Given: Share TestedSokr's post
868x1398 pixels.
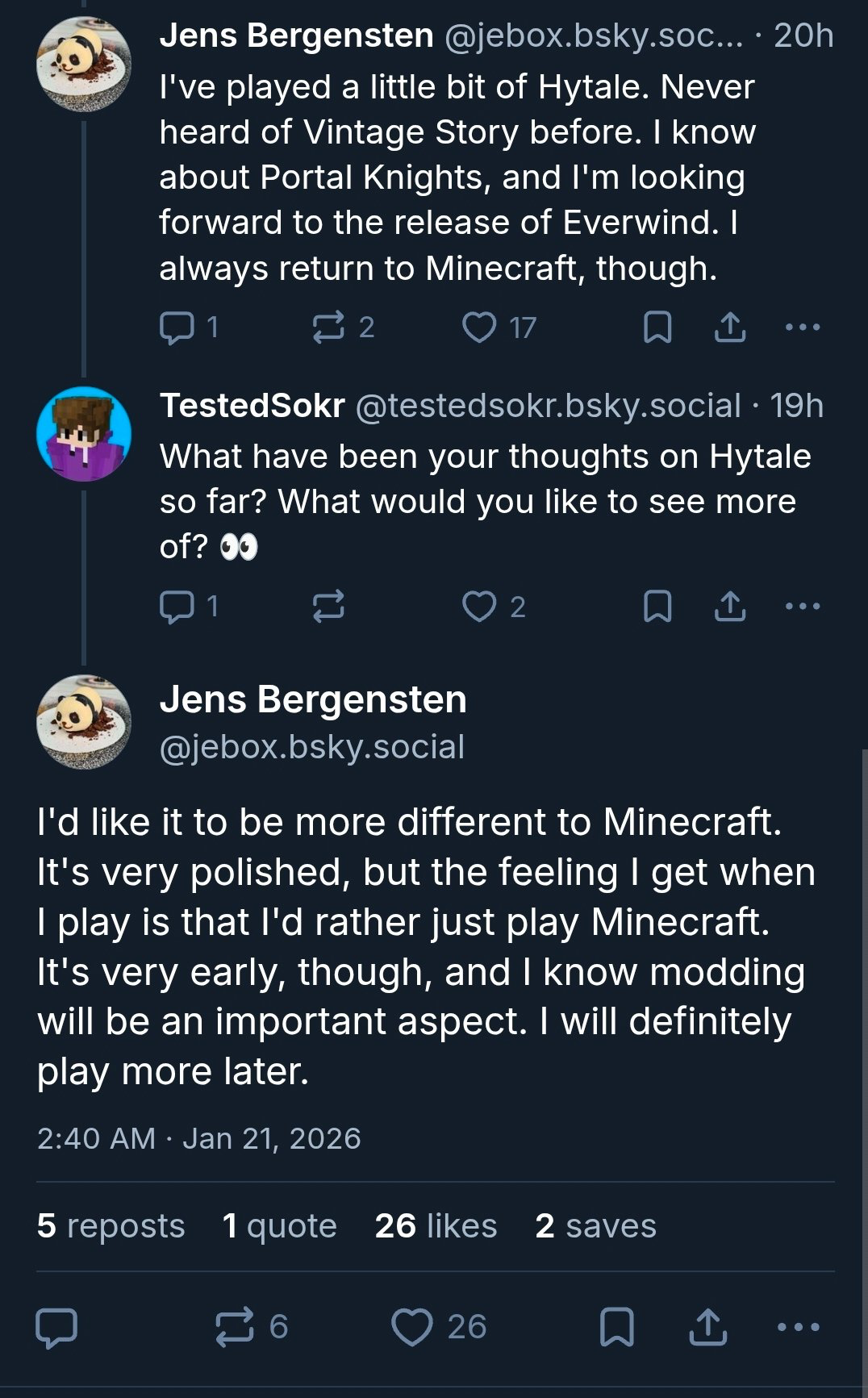Looking at the screenshot, I should pyautogui.click(x=730, y=607).
